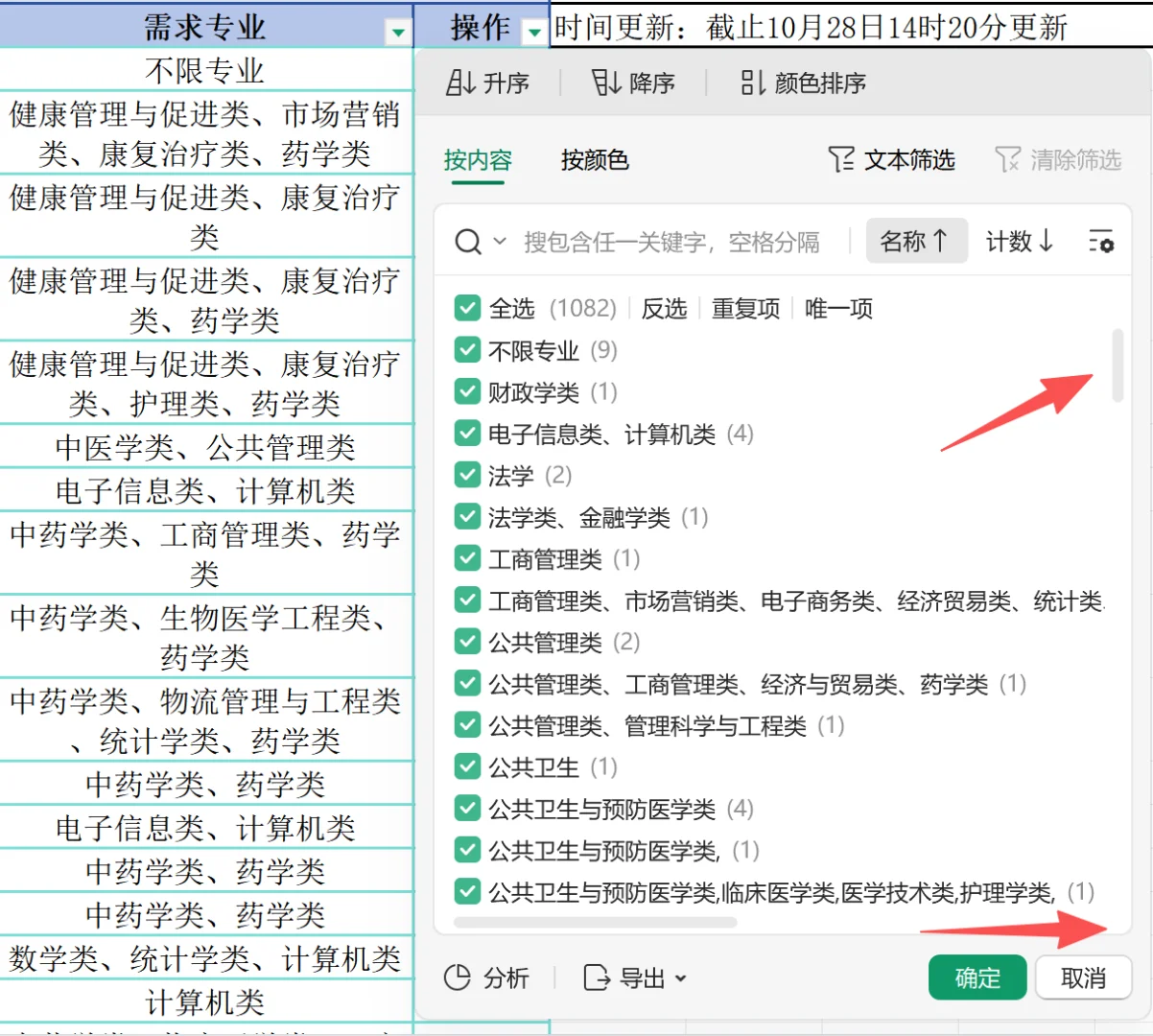This screenshot has width=1153, height=1036.
Task: Select cell 健康管理与促进类、康复治疗类、护理类、药学类
Action: click(206, 384)
